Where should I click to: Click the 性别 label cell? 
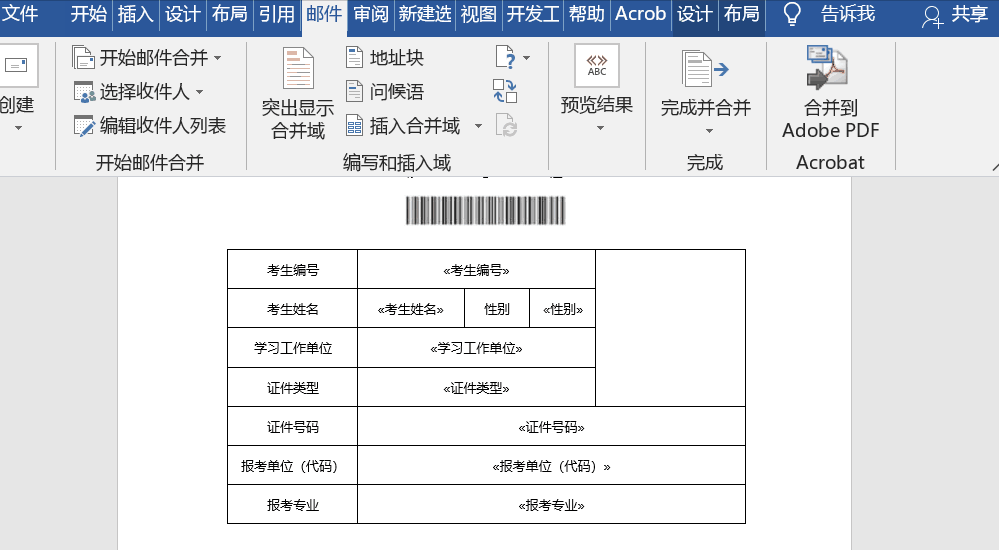click(x=497, y=309)
